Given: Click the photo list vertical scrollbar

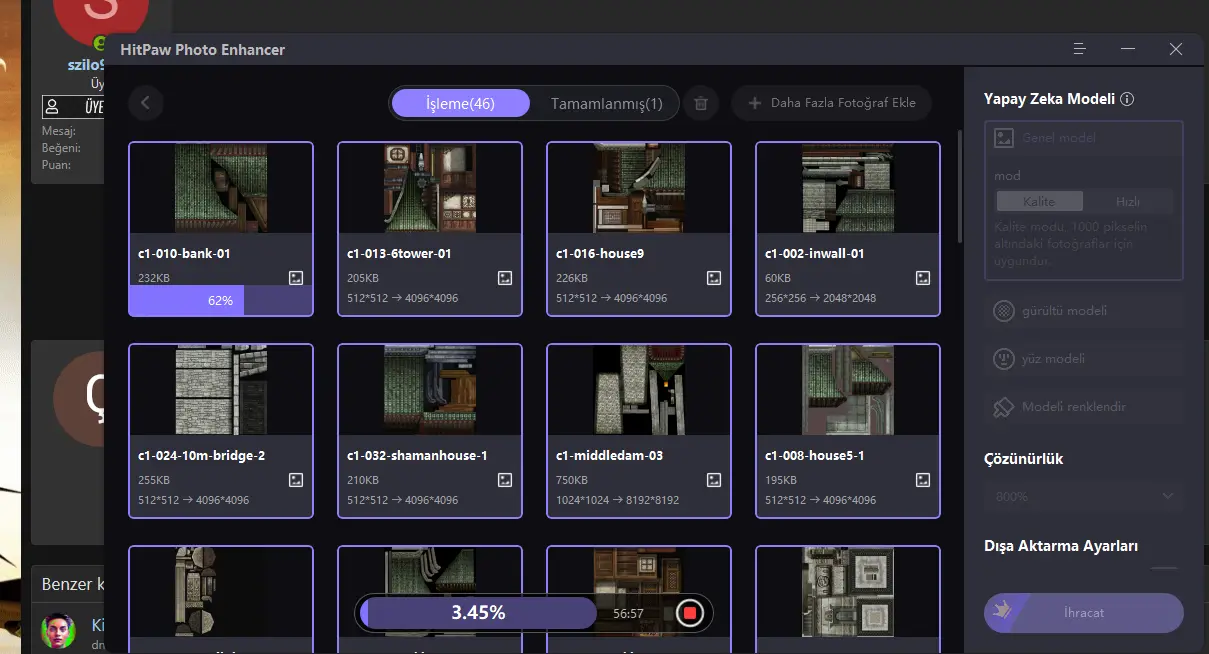Looking at the screenshot, I should tap(959, 185).
